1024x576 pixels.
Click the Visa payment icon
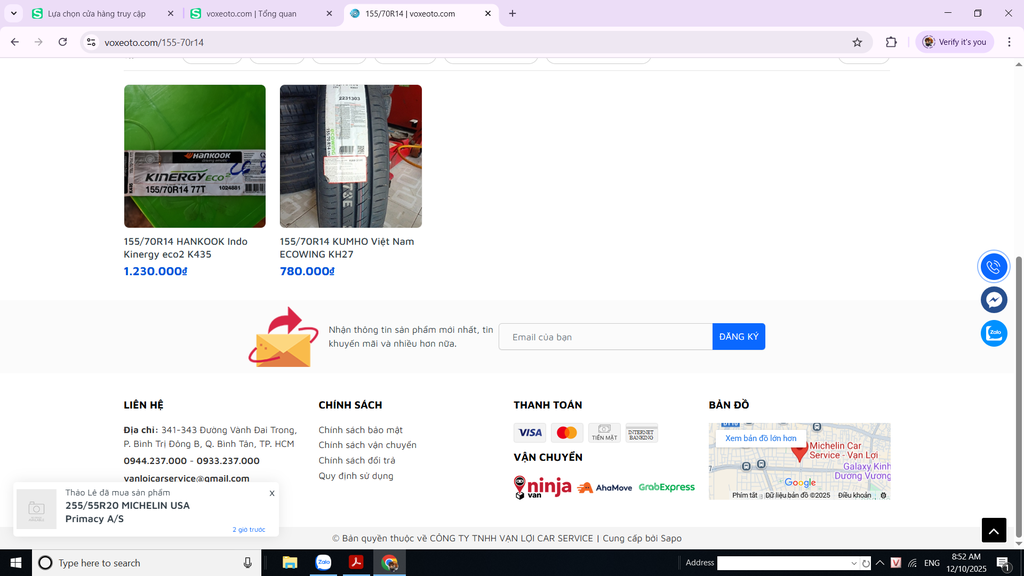point(530,432)
